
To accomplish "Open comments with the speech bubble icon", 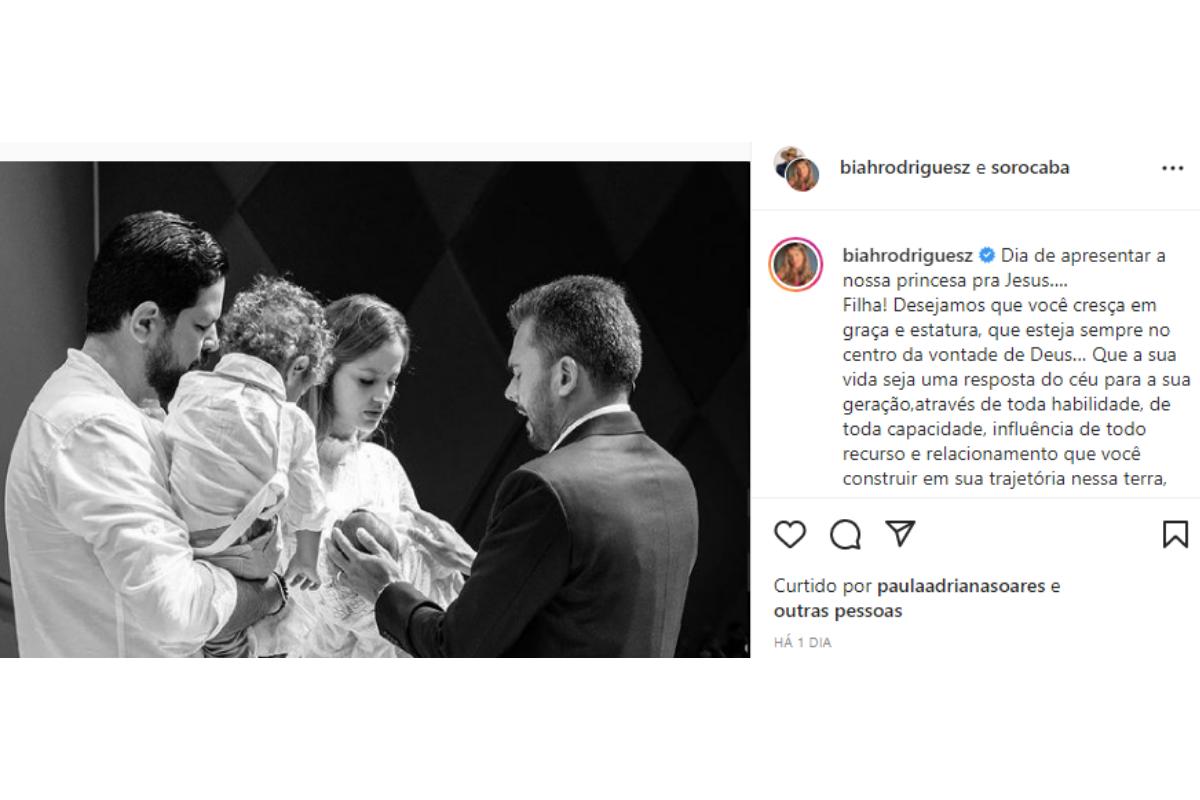I will (x=845, y=535).
